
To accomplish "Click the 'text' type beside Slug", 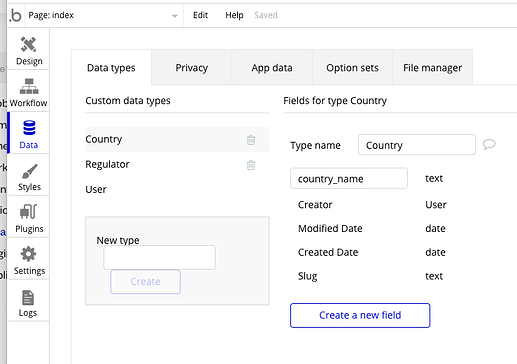I will pos(434,276).
